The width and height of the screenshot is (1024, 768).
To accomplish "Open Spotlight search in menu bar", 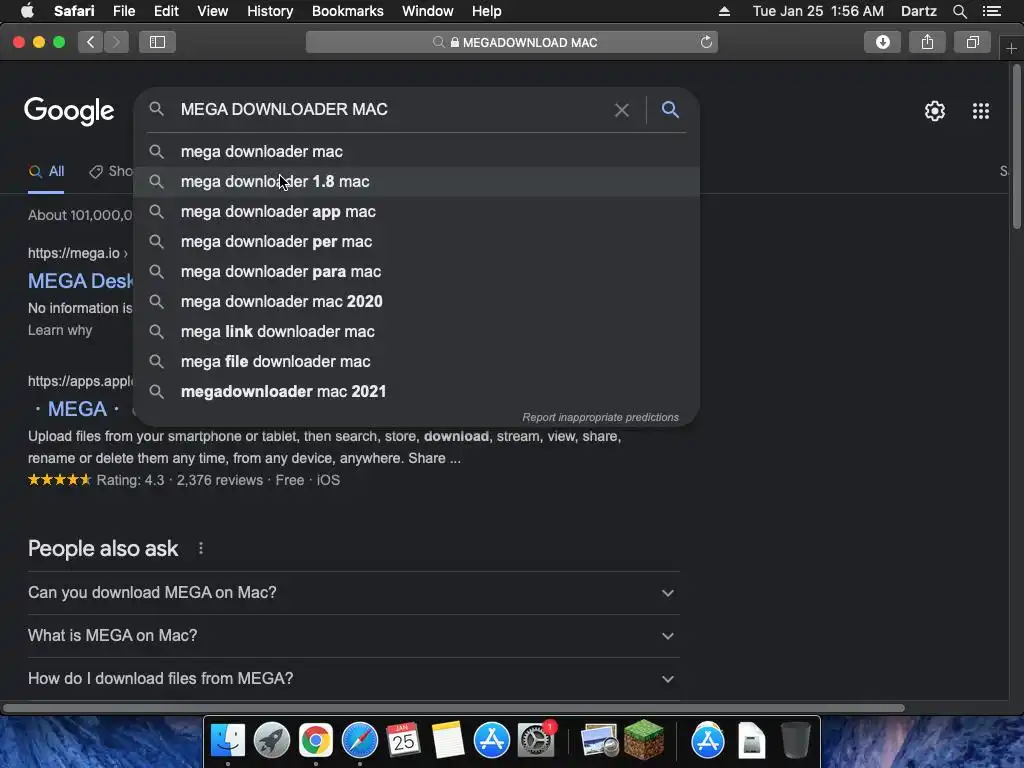I will [959, 11].
